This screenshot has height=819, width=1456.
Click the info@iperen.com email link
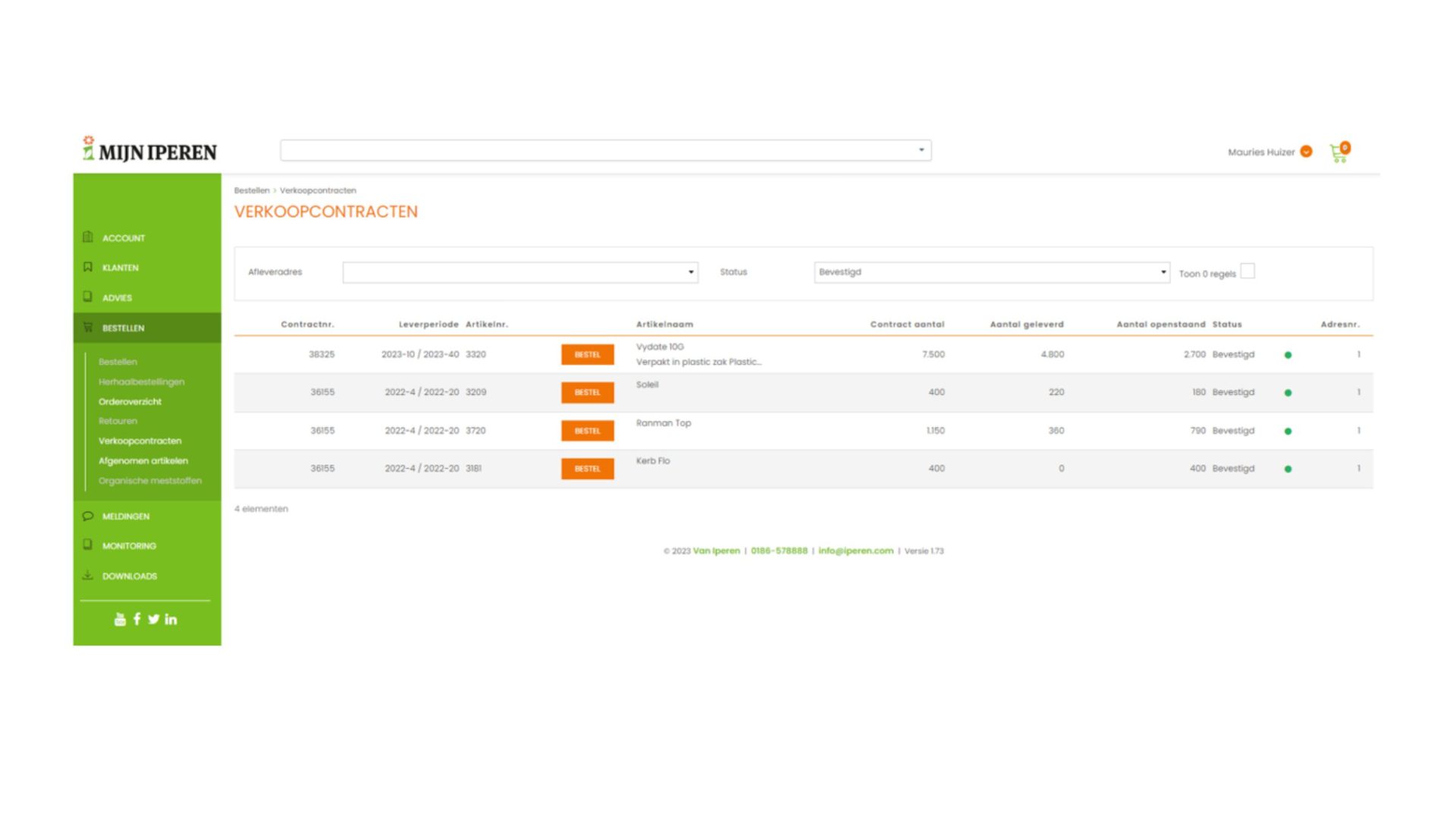(855, 551)
